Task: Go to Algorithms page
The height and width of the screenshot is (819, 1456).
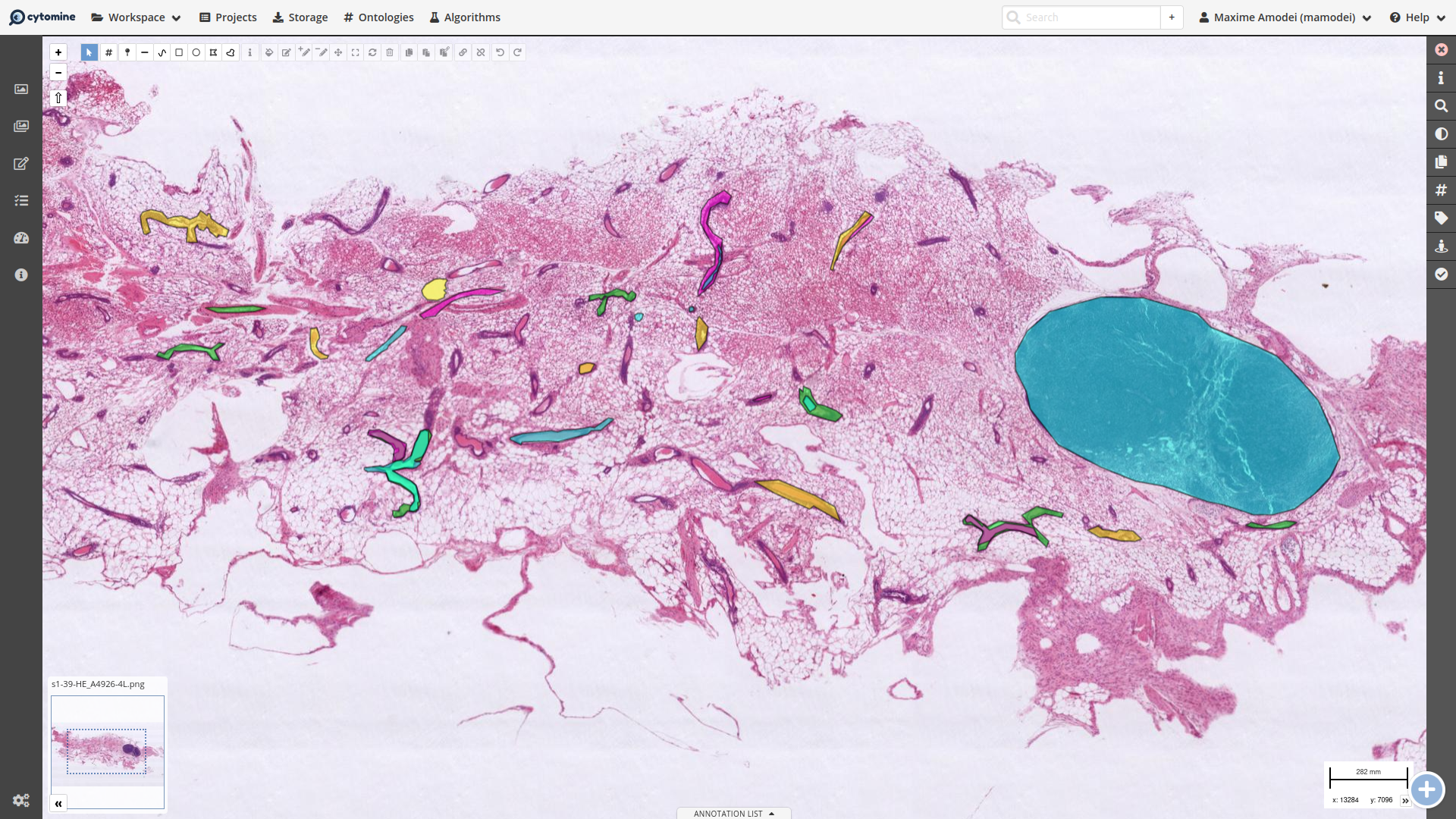Action: click(x=465, y=17)
